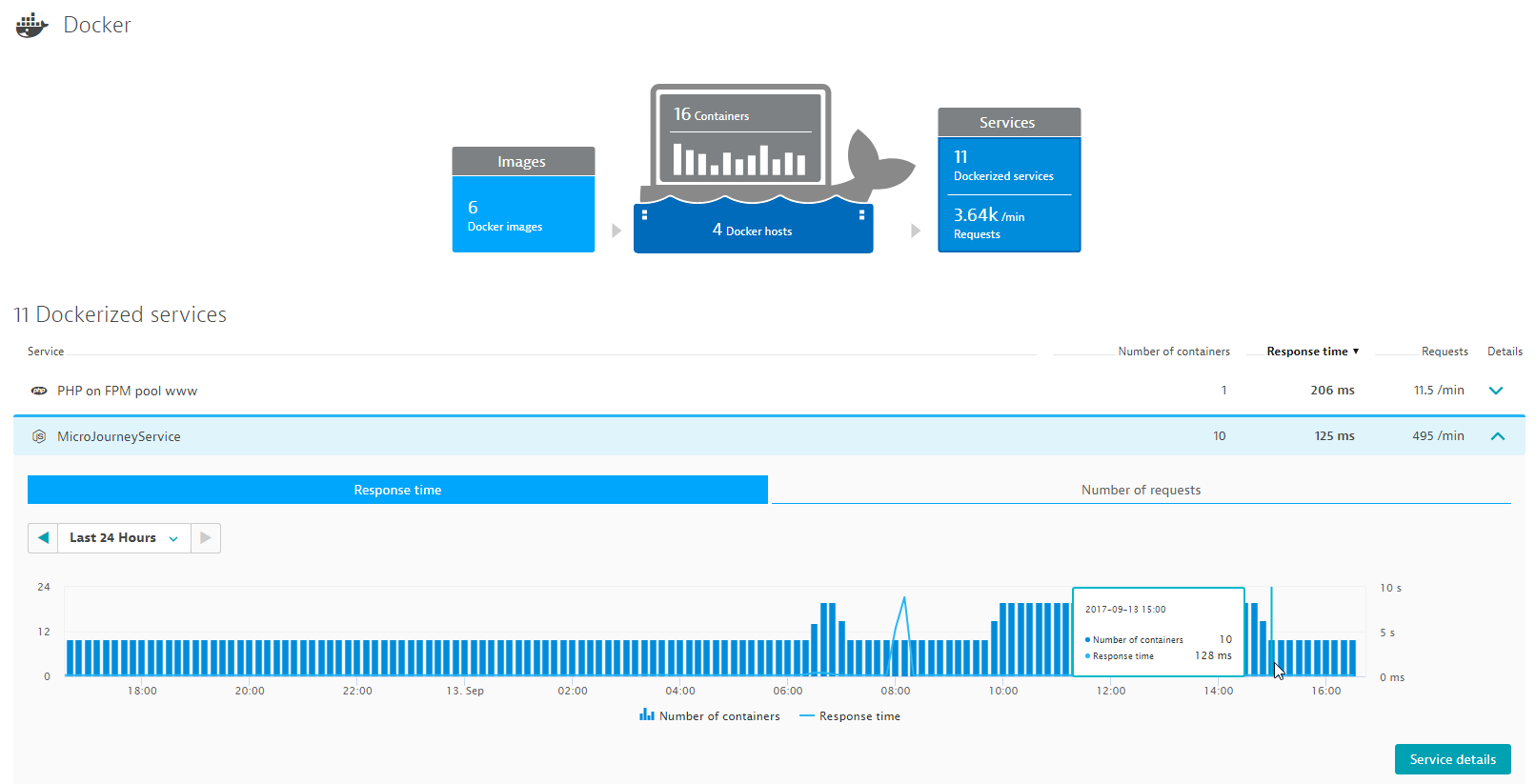
Task: Click the Docker whale logo icon
Action: click(x=31, y=26)
